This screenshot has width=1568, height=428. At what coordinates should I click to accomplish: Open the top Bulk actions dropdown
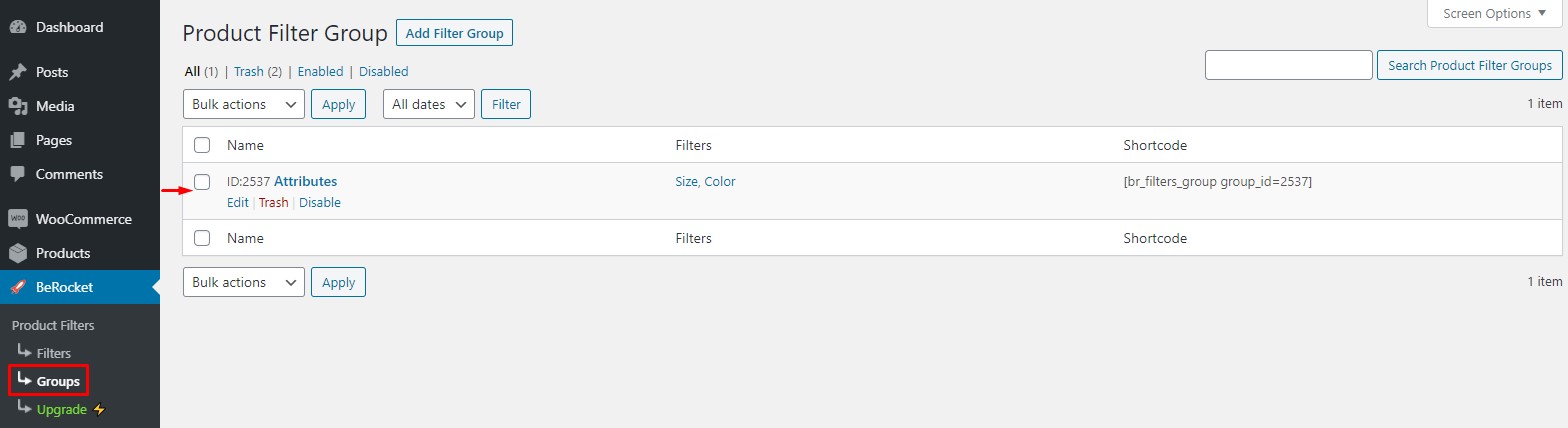tap(244, 104)
